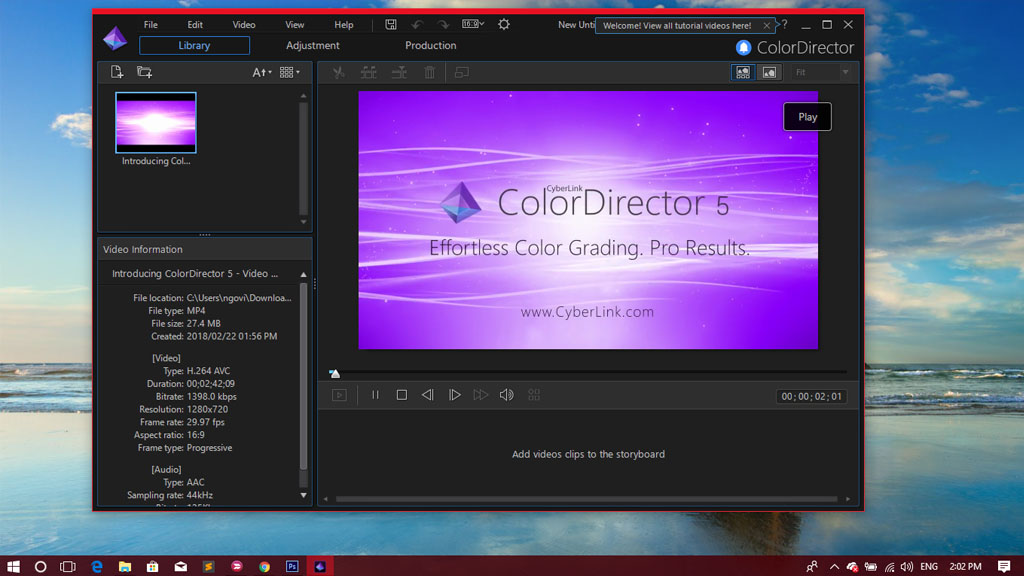Screen dimensions: 1024x576
Task: Open the sort by dropdown in library
Action: [x=261, y=72]
